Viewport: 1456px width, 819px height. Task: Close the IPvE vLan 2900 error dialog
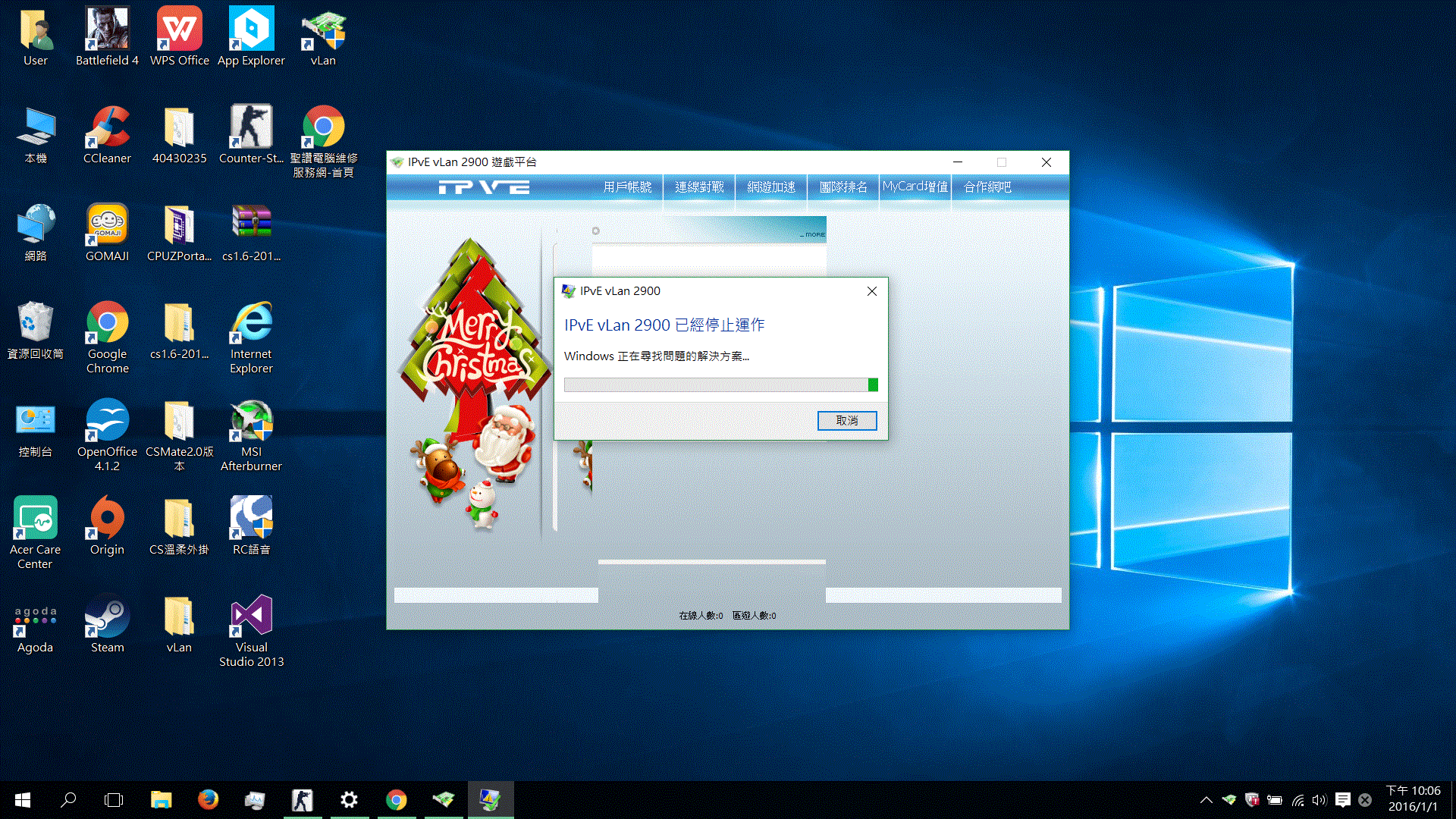(872, 291)
